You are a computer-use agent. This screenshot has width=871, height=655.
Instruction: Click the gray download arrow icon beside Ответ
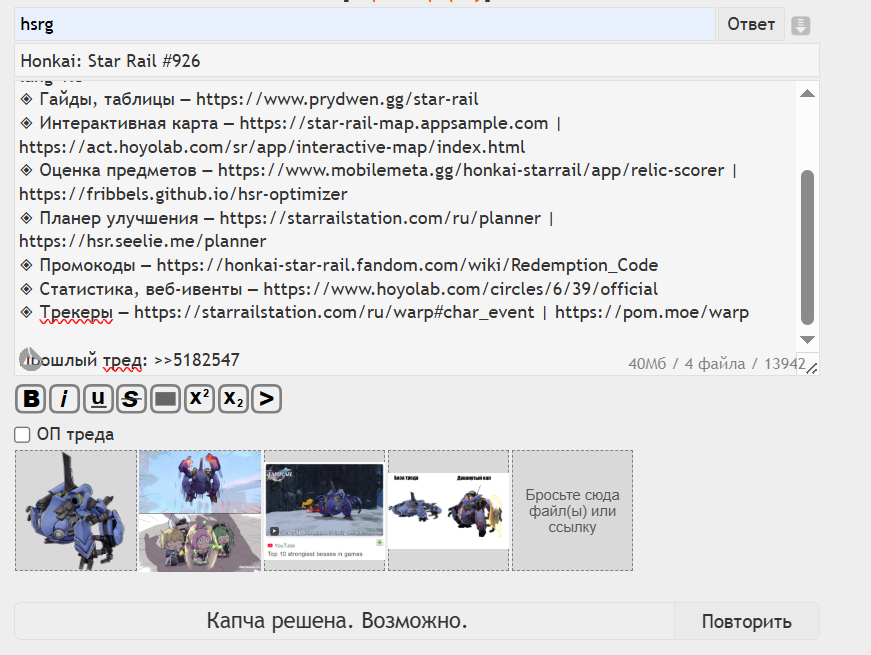(x=800, y=25)
